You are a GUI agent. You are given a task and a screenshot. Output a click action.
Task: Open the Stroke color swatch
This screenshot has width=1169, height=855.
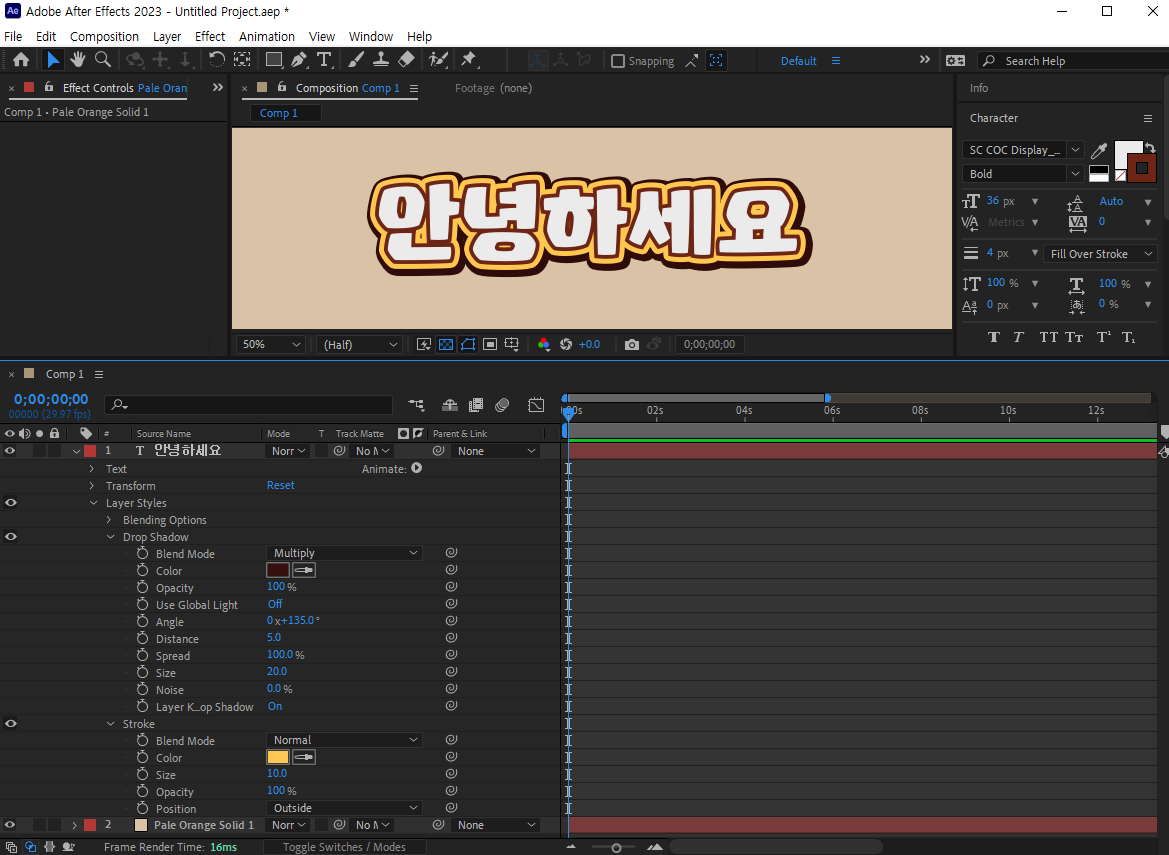point(277,757)
